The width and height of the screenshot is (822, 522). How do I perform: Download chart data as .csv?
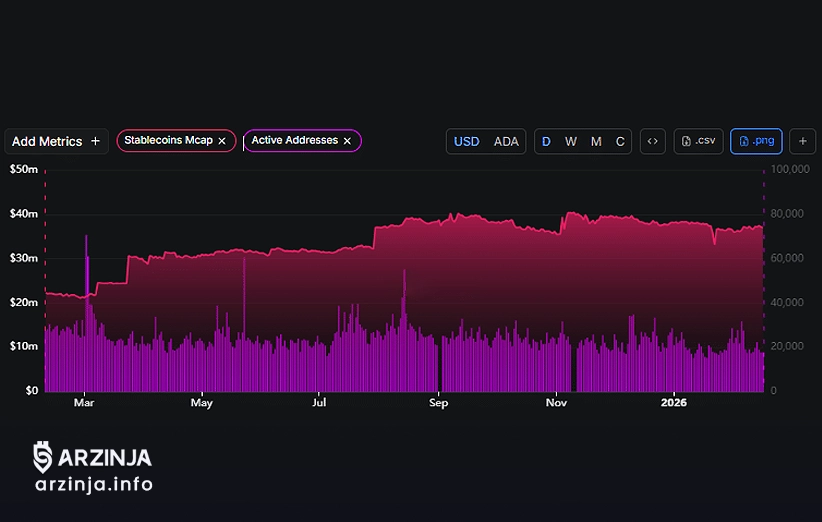click(698, 142)
